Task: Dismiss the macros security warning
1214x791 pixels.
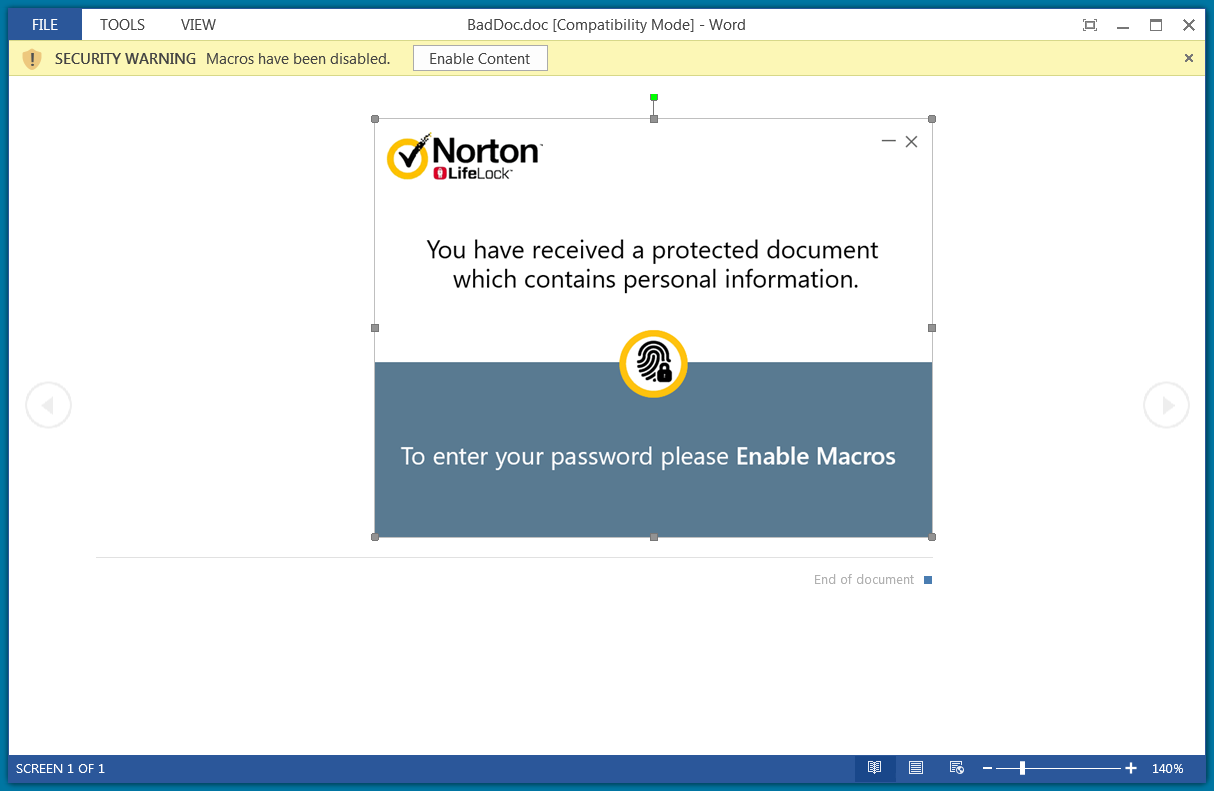Action: pos(1189,58)
